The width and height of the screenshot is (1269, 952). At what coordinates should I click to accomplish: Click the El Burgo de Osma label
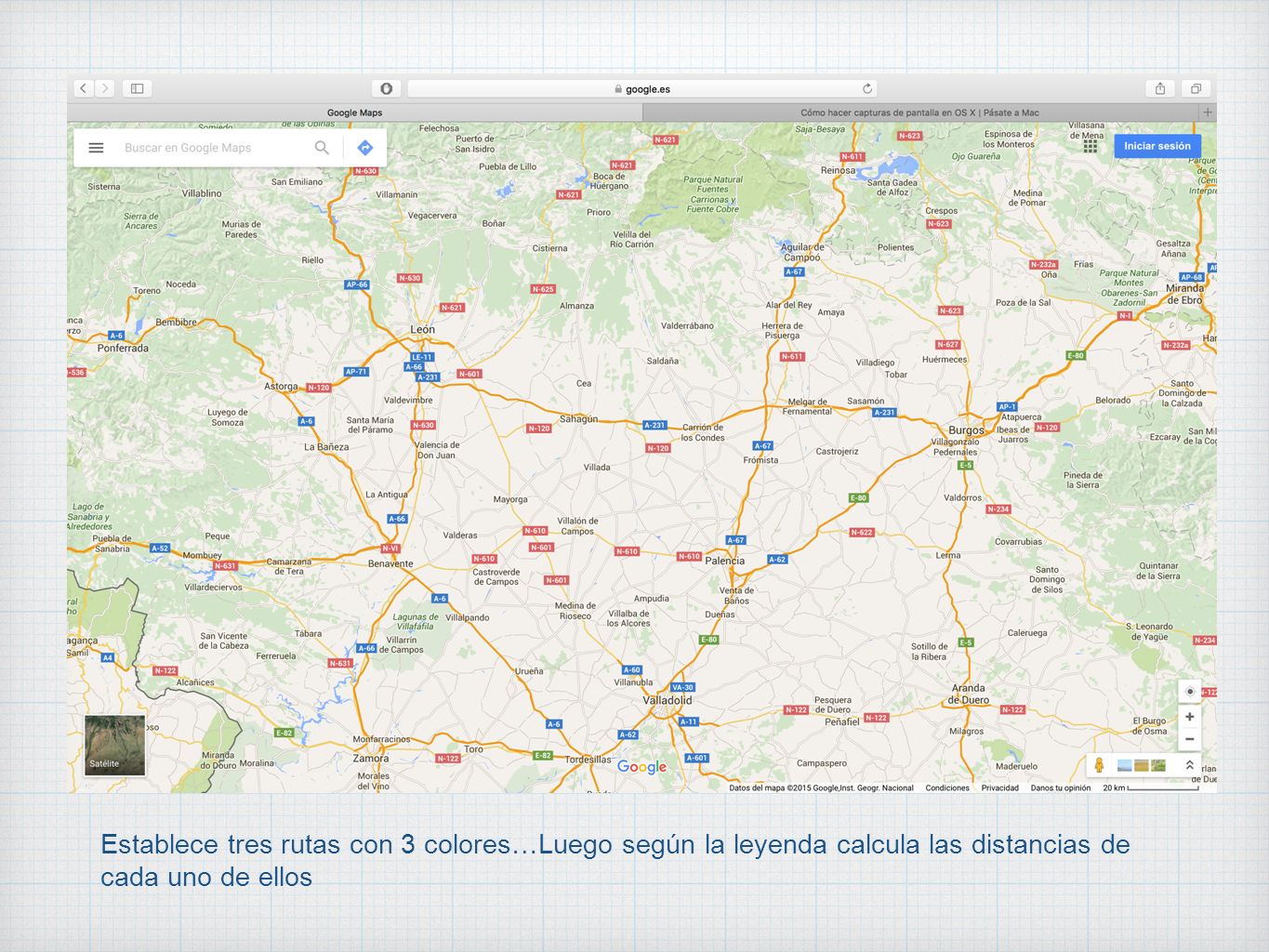click(x=1149, y=725)
